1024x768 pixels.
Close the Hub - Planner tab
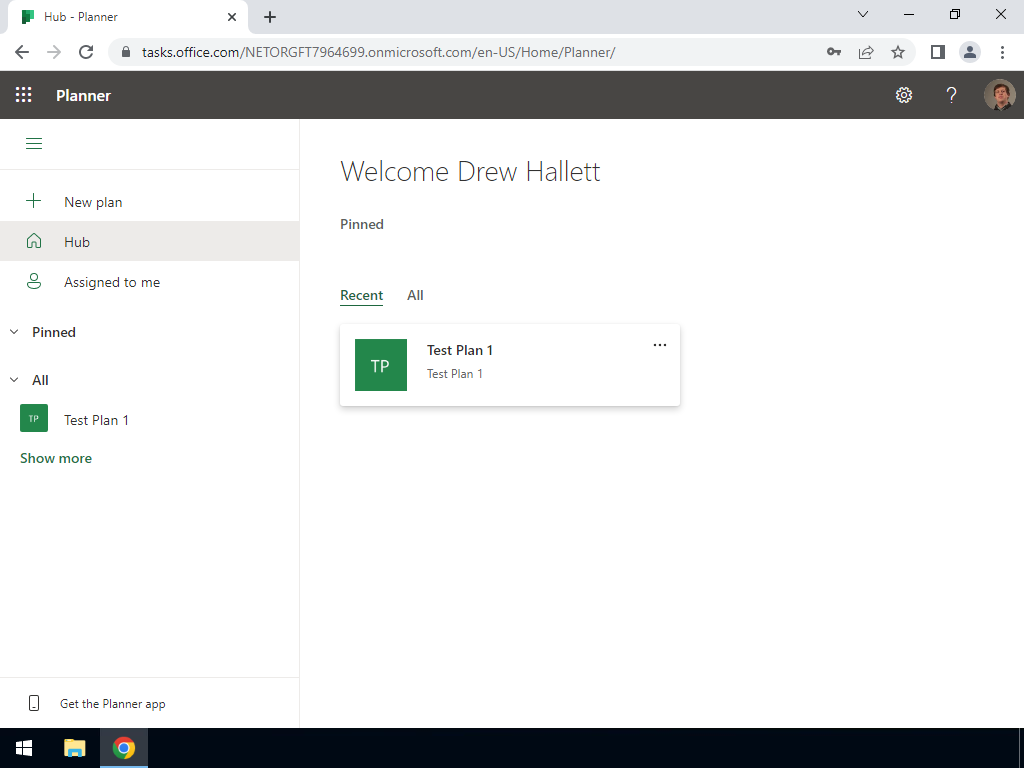tap(232, 17)
